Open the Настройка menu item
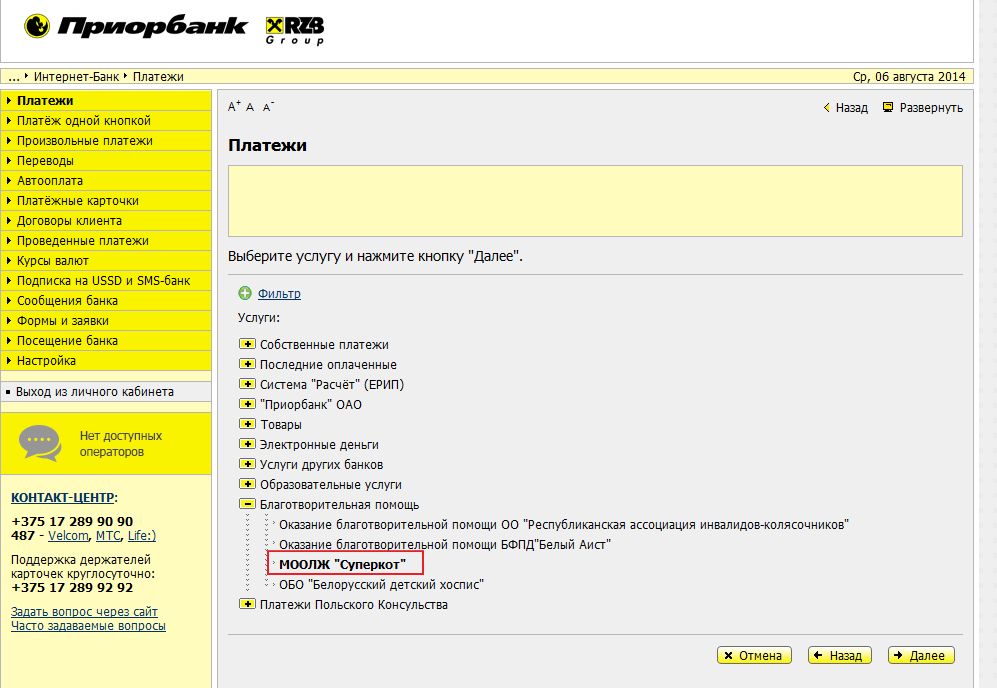Image resolution: width=997 pixels, height=688 pixels. click(x=106, y=361)
